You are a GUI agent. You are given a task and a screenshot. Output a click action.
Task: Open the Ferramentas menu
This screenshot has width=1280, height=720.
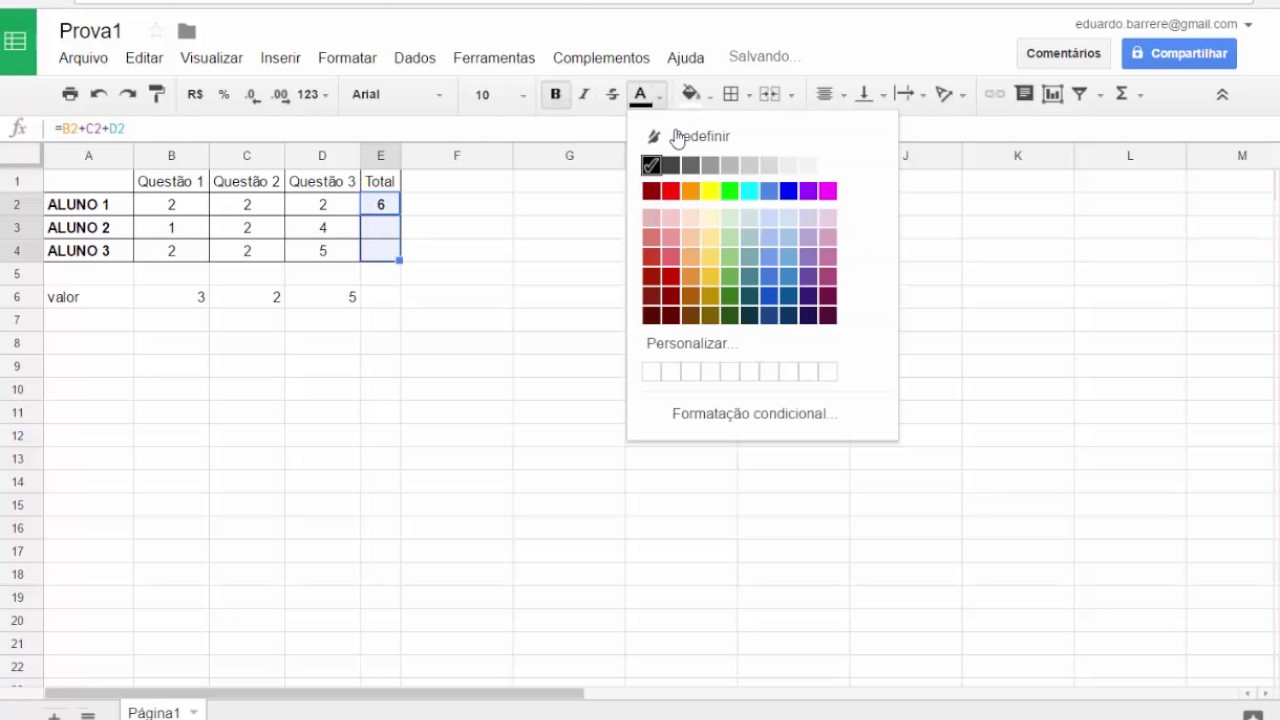coord(494,58)
